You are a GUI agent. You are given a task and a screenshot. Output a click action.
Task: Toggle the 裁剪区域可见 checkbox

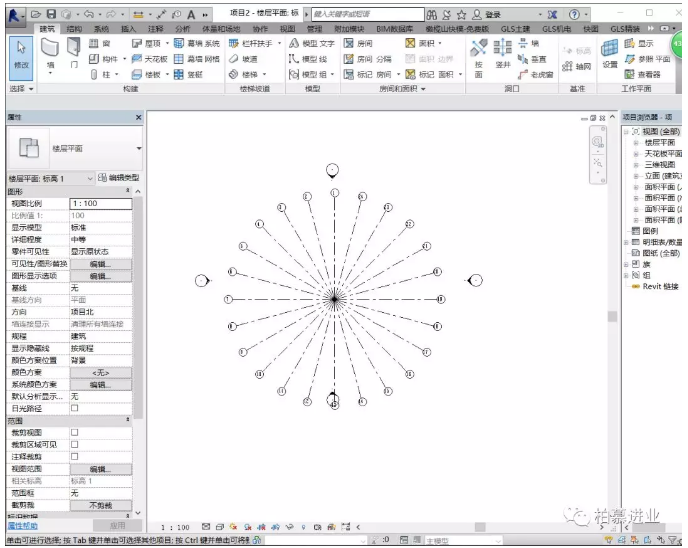point(75,444)
